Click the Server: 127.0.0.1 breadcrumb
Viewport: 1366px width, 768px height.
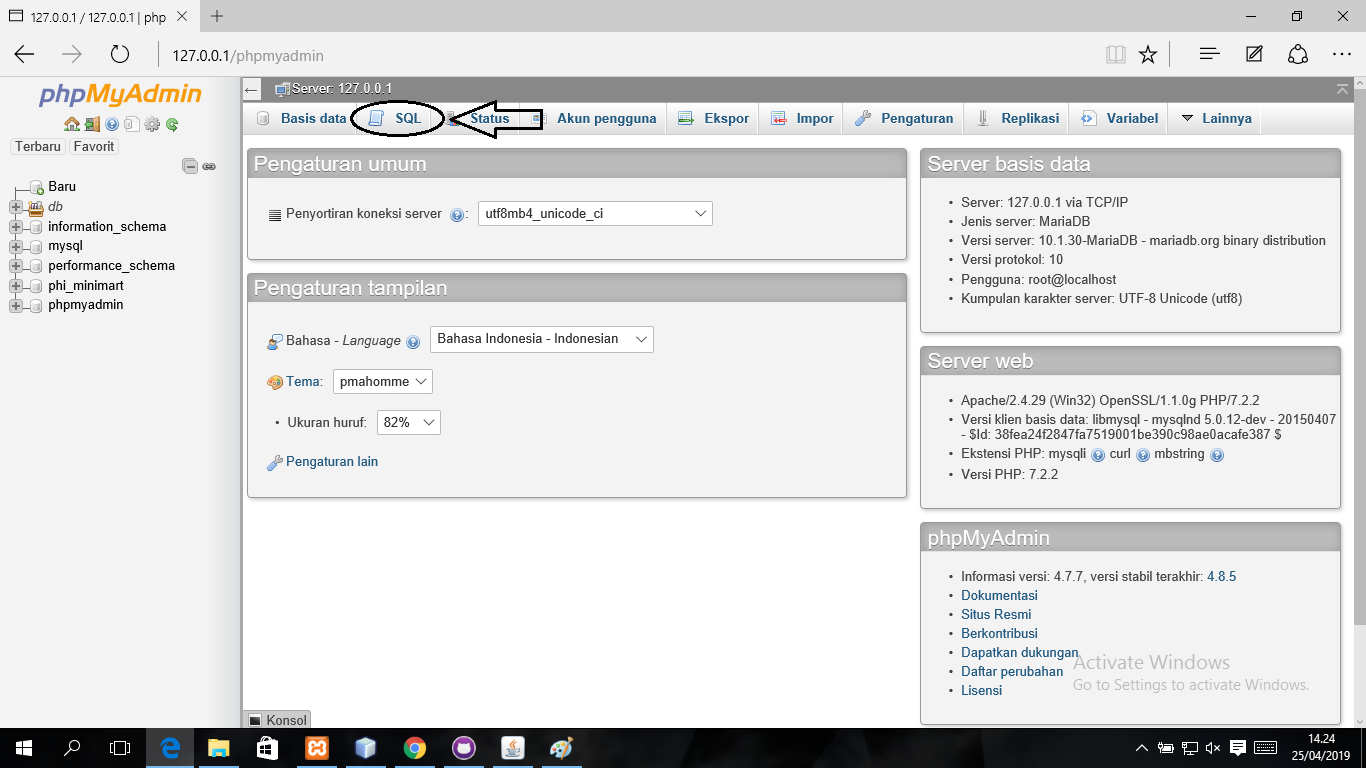pos(341,89)
